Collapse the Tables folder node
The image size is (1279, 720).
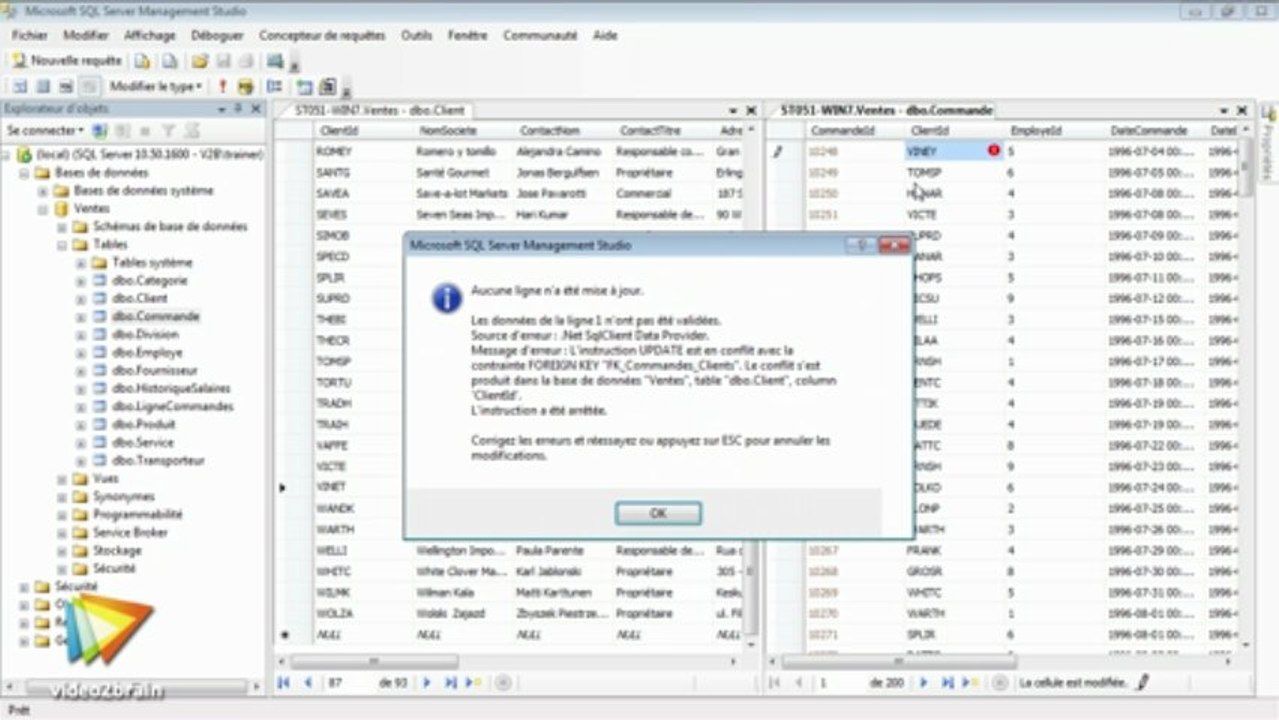62,245
